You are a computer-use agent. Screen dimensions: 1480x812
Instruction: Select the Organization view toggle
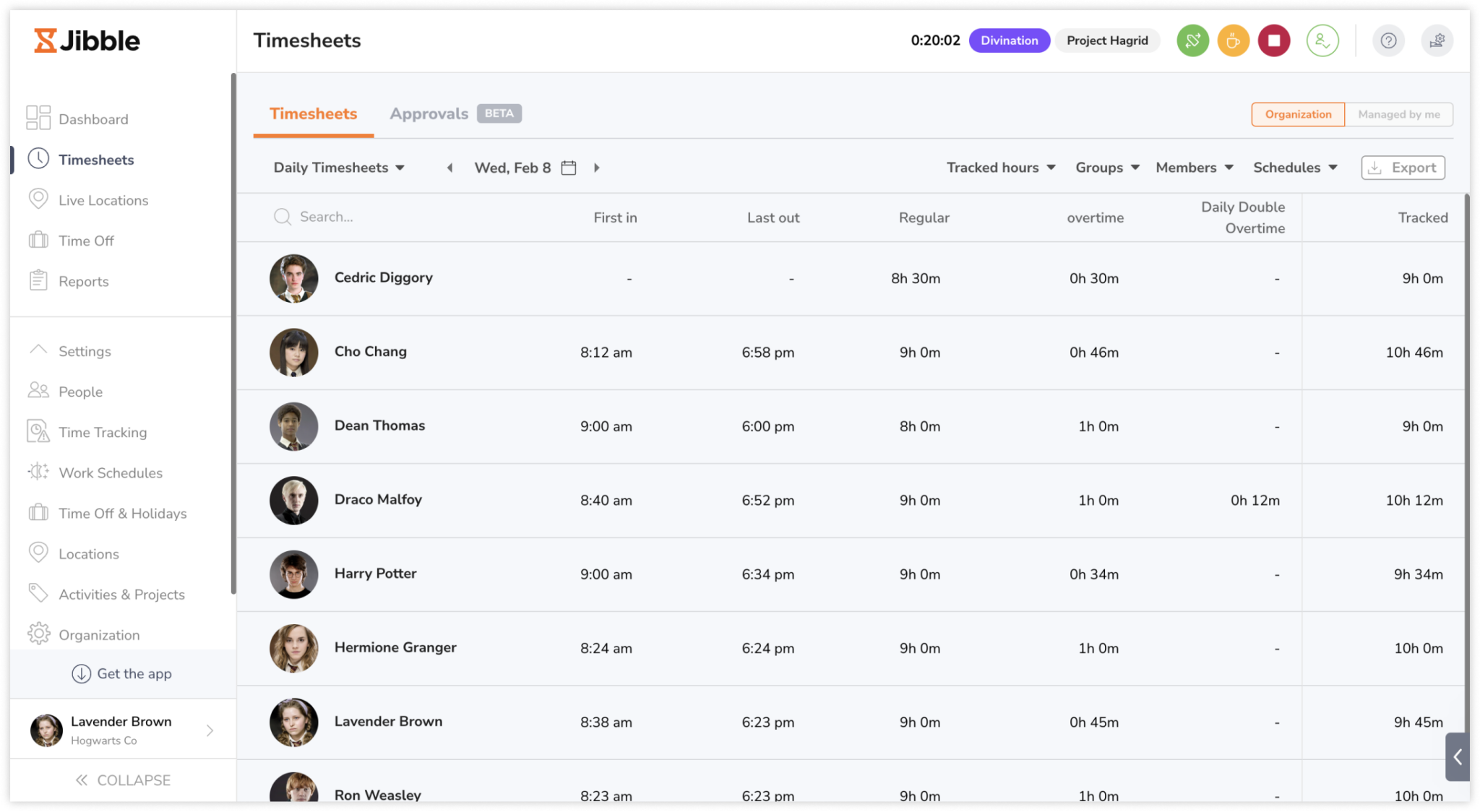coord(1298,114)
